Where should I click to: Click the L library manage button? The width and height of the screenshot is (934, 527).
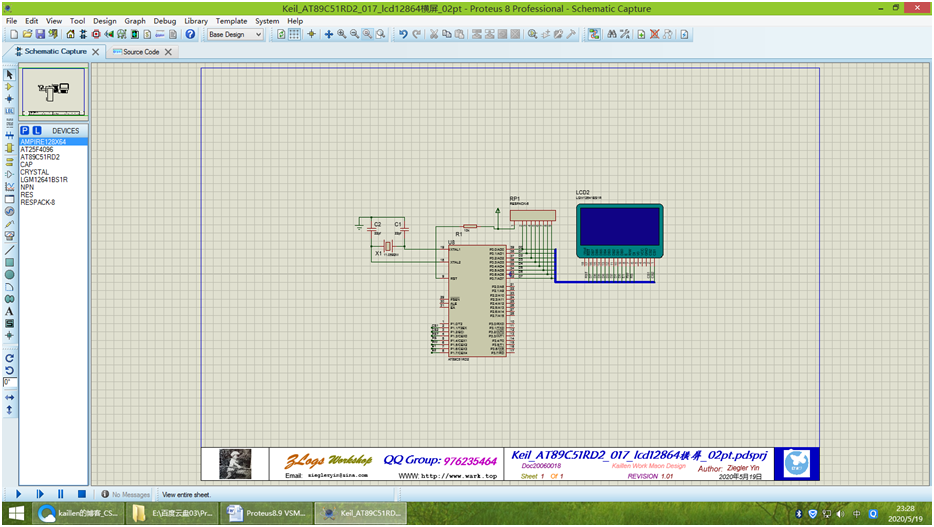click(37, 130)
